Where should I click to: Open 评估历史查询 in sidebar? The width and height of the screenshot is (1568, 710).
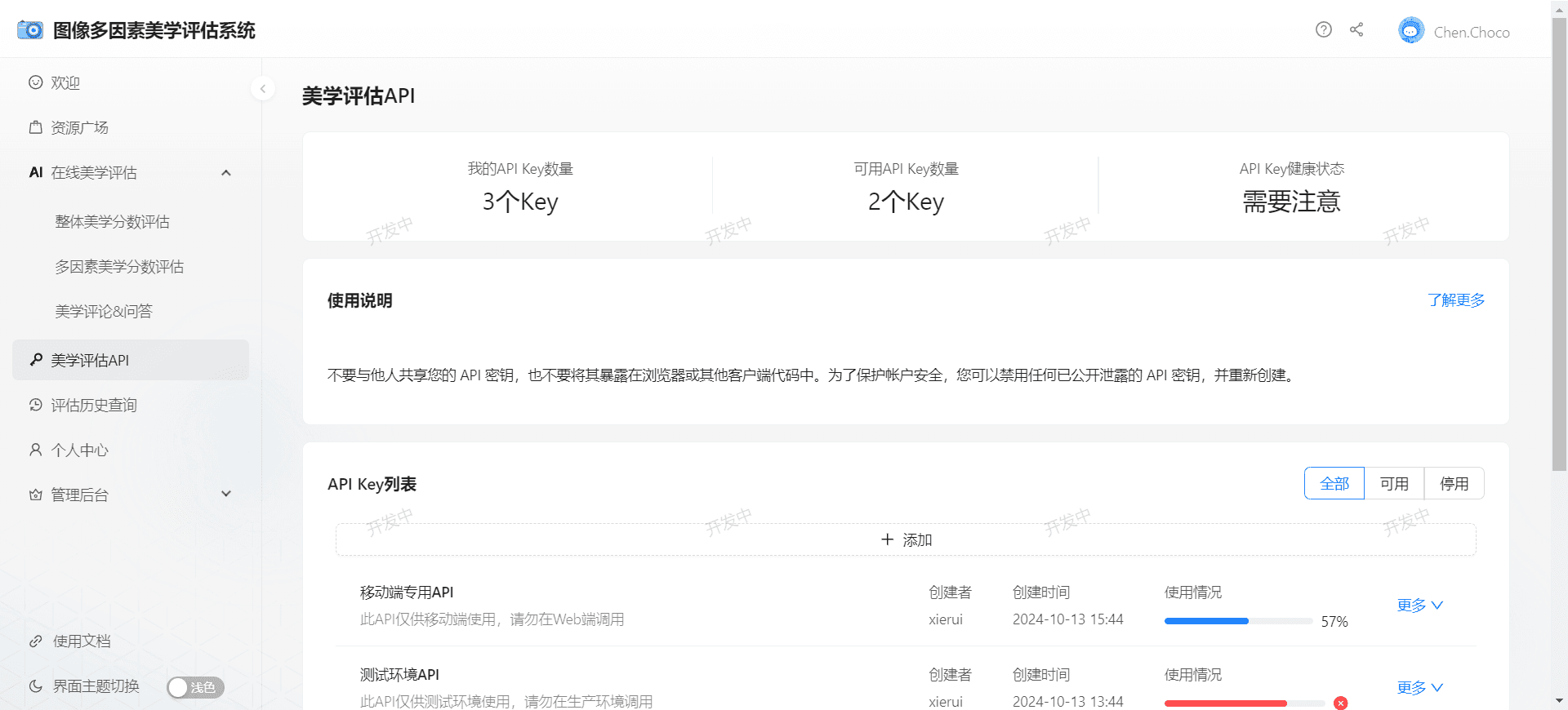coord(93,406)
